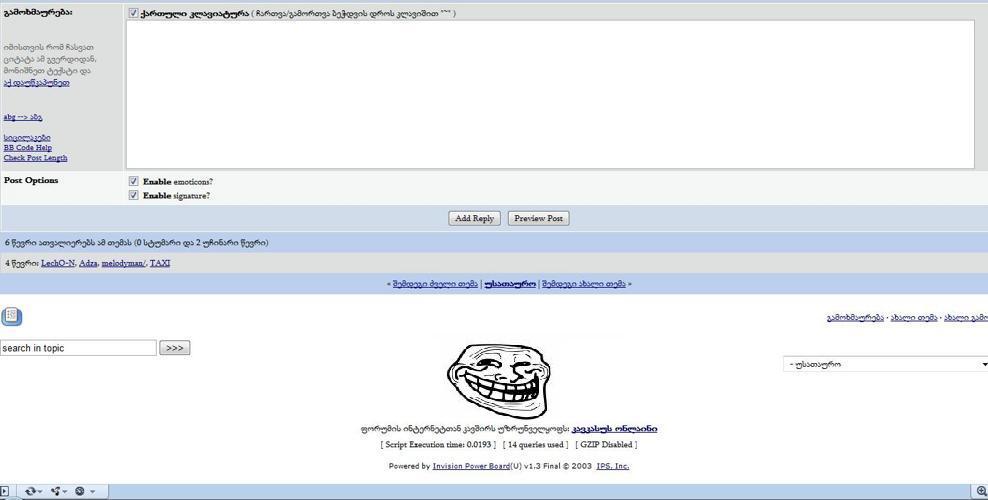This screenshot has height=500, width=988.
Task: Click the Preview Post button
Action: (x=538, y=218)
